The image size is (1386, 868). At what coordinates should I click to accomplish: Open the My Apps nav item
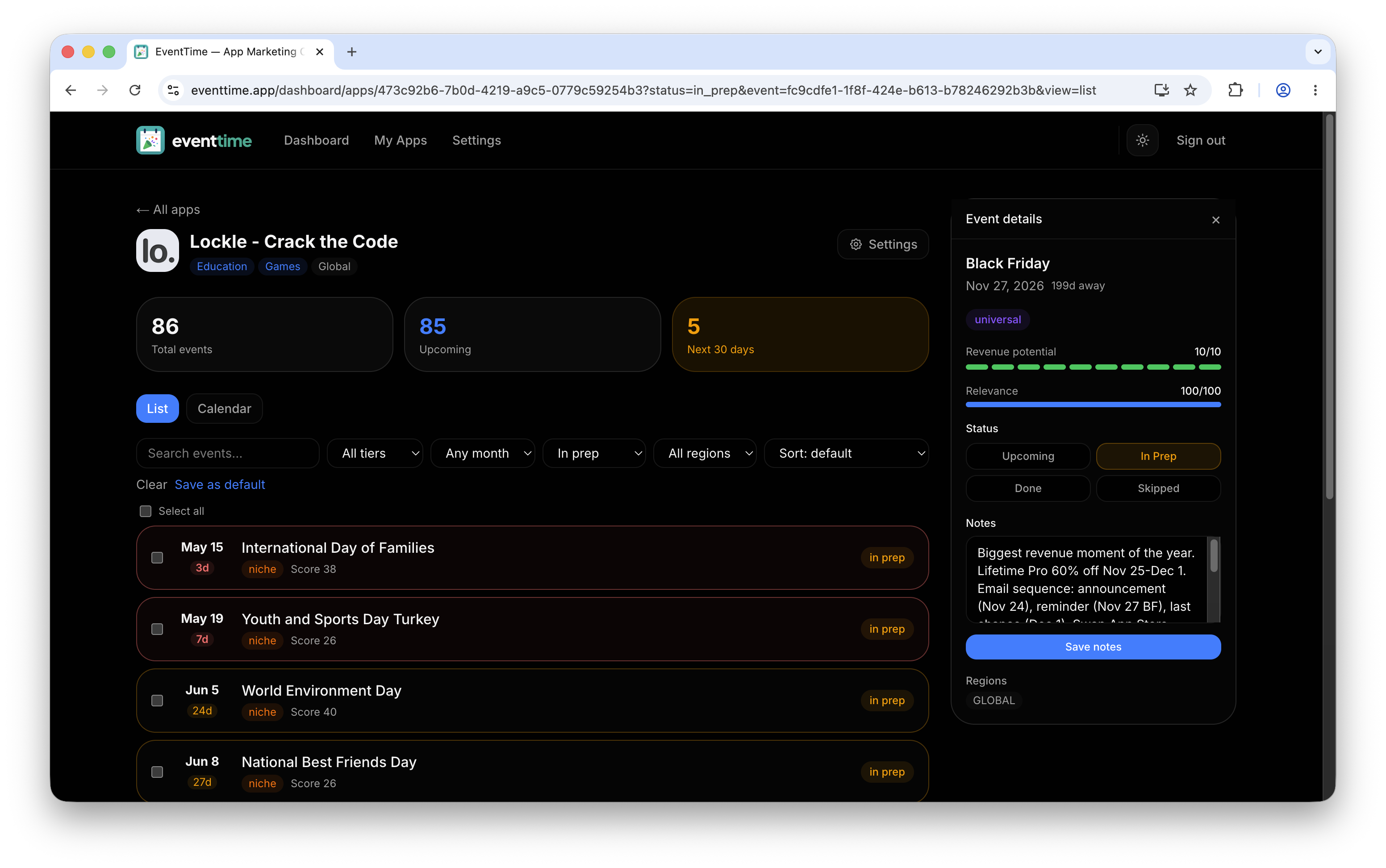(x=401, y=140)
